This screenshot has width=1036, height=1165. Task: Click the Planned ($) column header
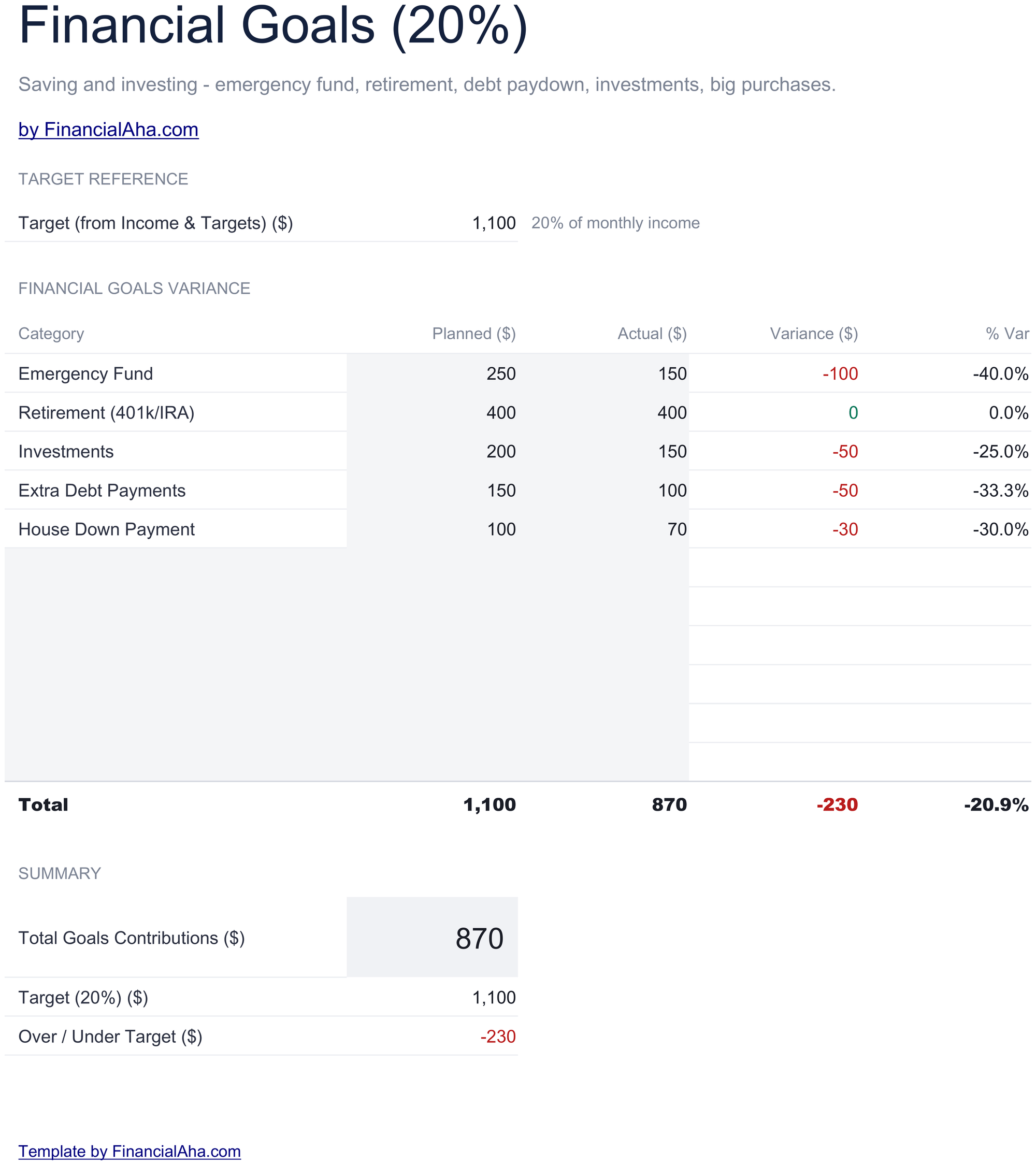tap(474, 334)
